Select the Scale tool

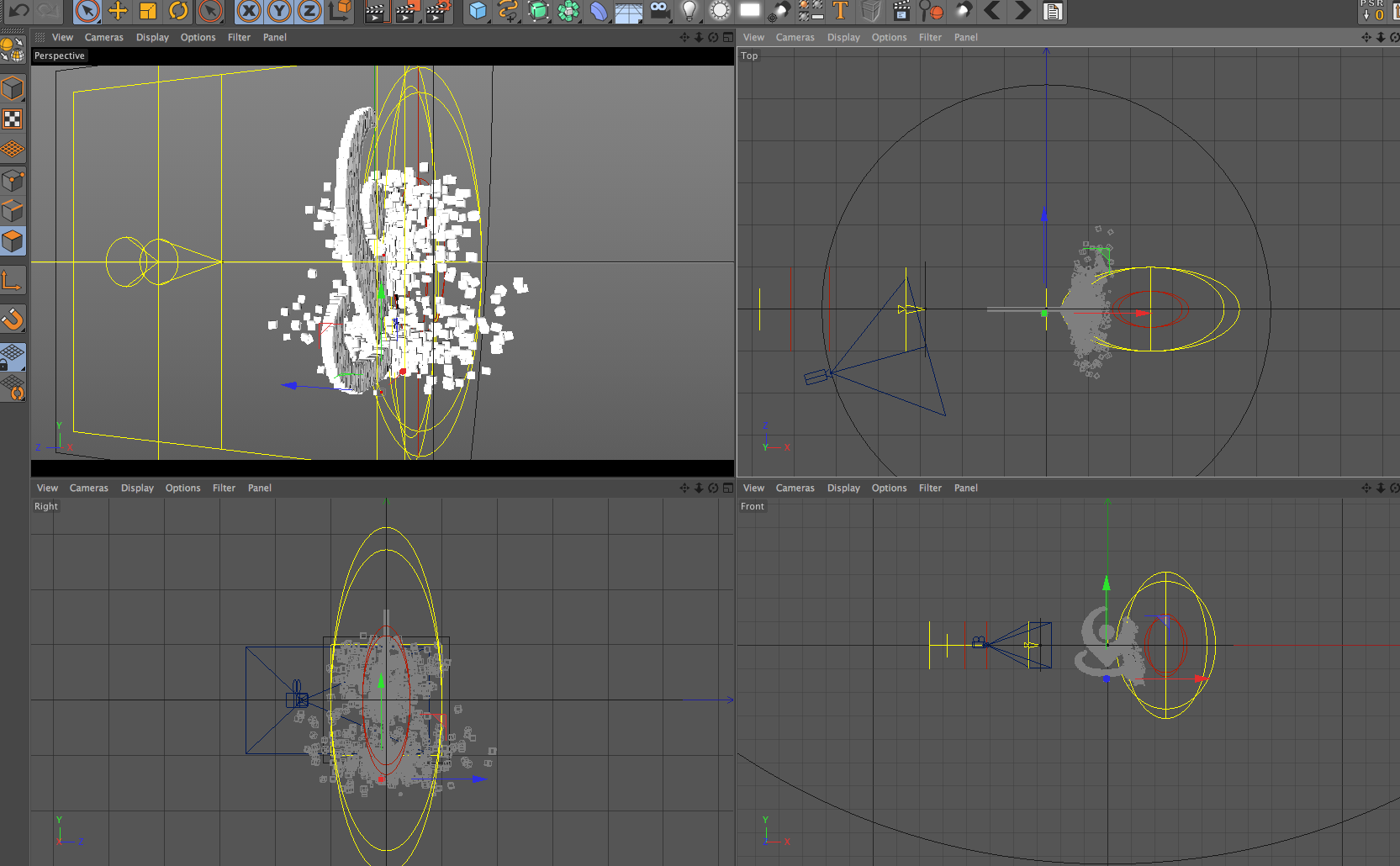pyautogui.click(x=148, y=11)
